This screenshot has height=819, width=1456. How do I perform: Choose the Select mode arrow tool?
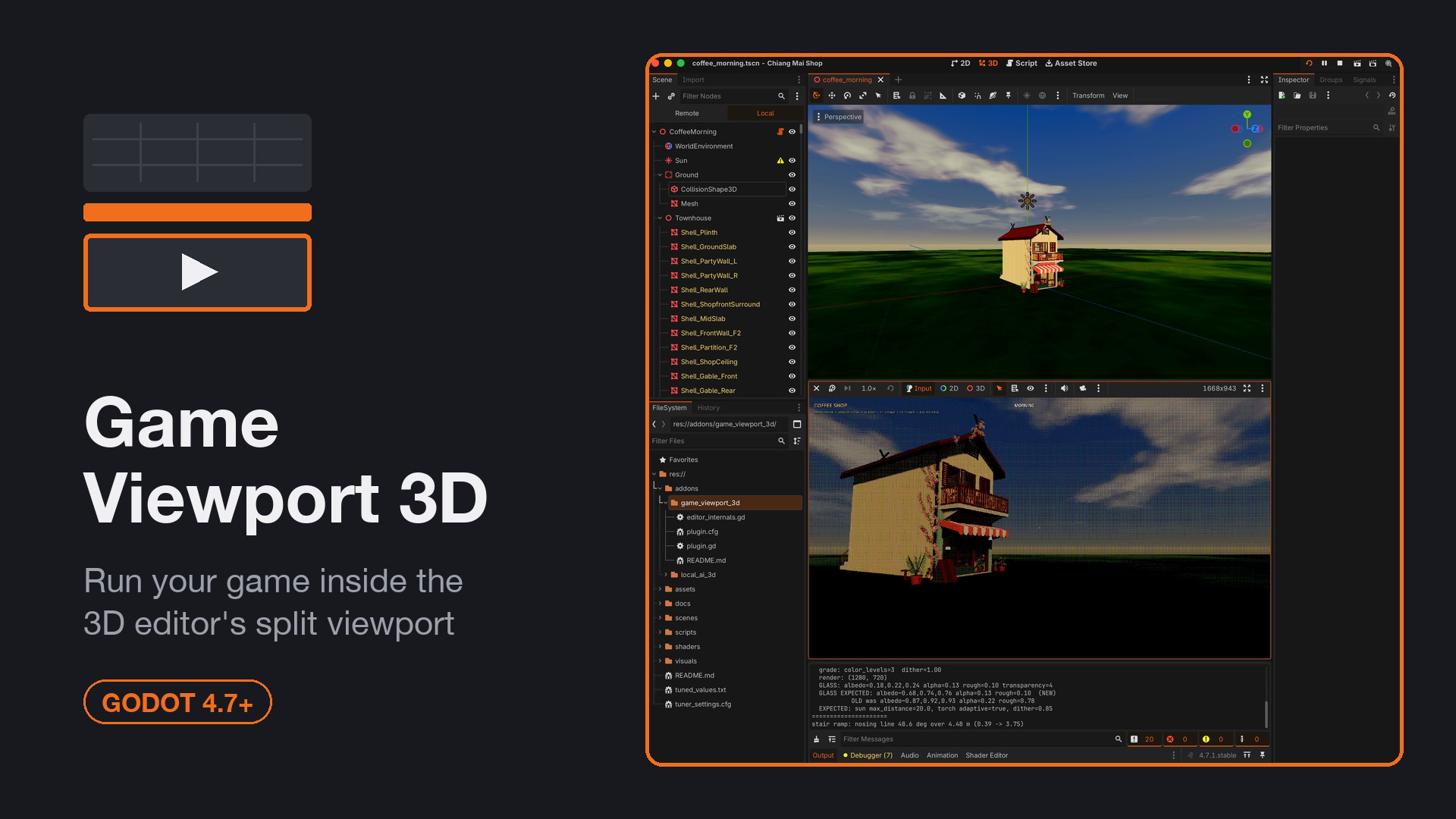pos(879,96)
